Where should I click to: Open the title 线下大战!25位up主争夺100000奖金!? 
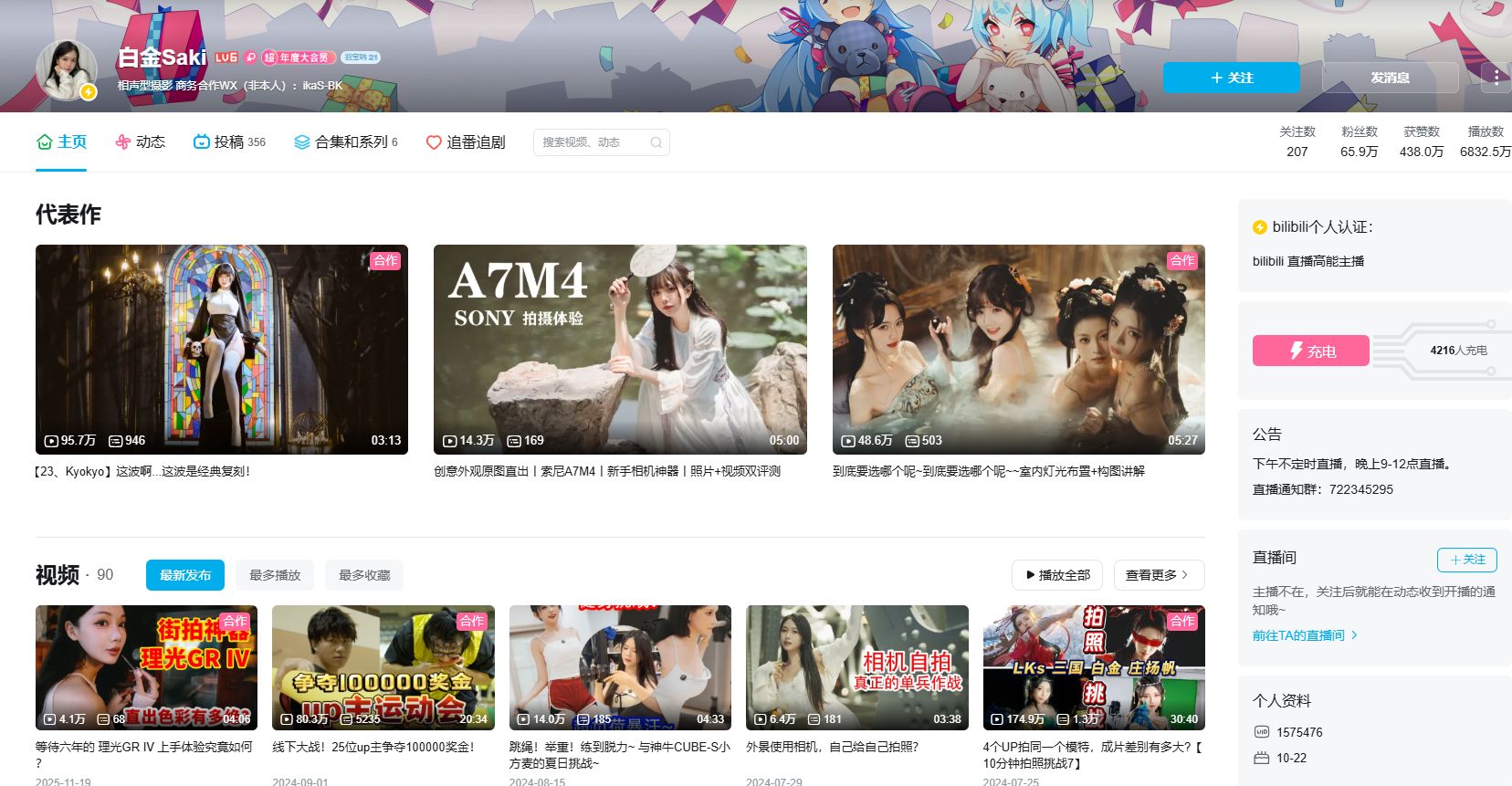373,747
